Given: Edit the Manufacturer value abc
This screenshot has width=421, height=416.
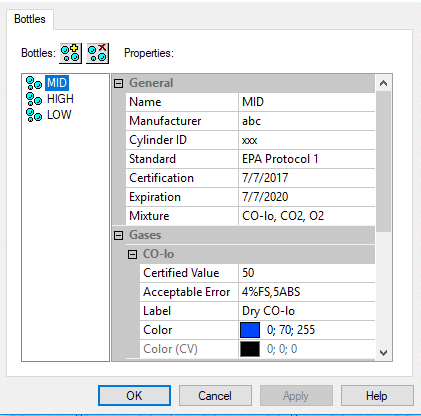Looking at the screenshot, I should [307, 121].
